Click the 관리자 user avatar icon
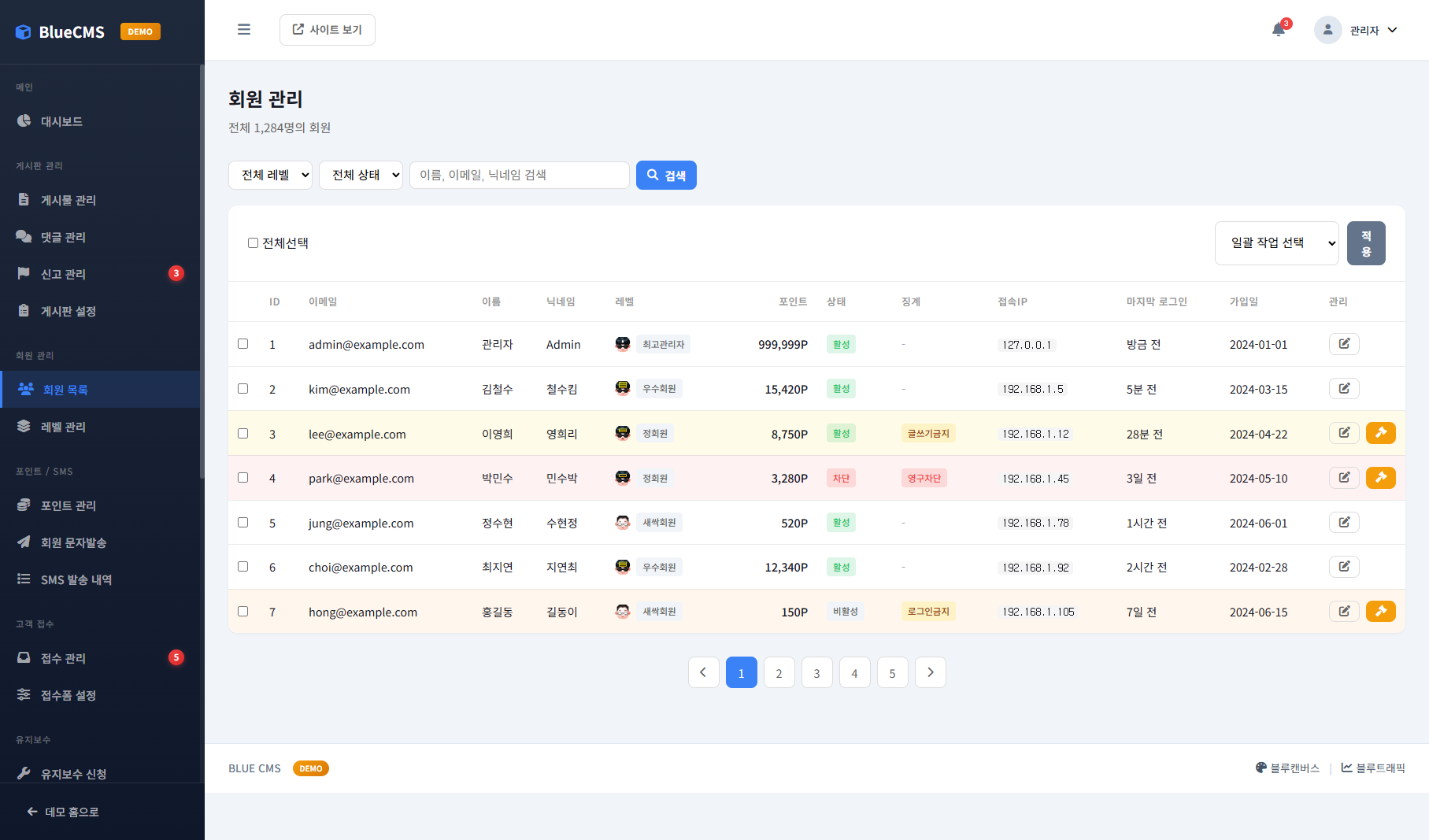This screenshot has width=1429, height=840. click(1327, 30)
